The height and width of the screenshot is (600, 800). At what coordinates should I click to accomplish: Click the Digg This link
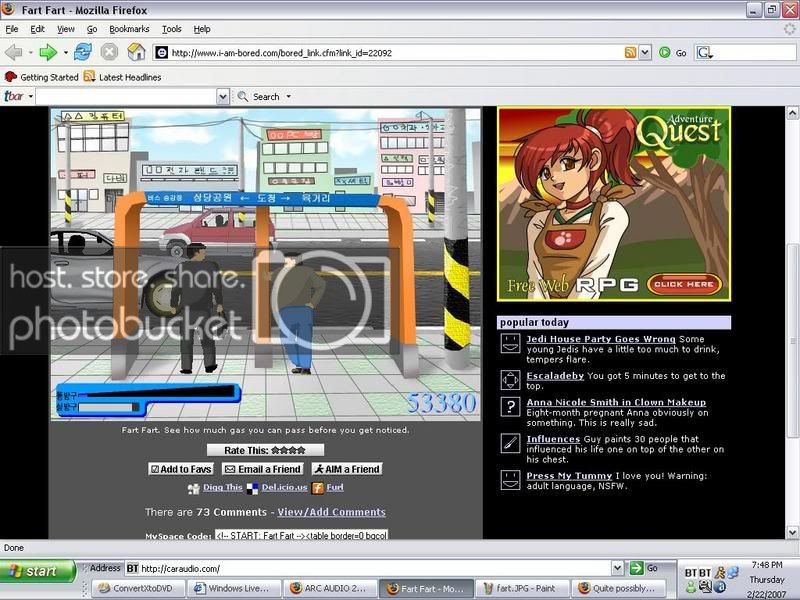[222, 487]
